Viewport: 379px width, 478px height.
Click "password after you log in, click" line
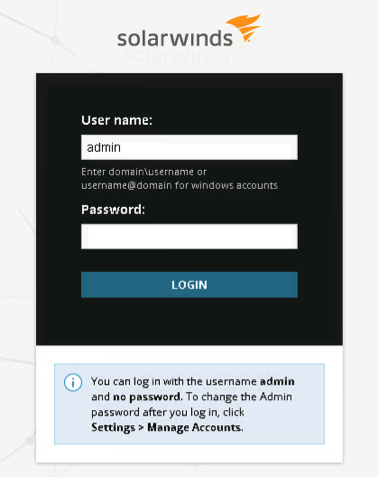[x=168, y=412]
